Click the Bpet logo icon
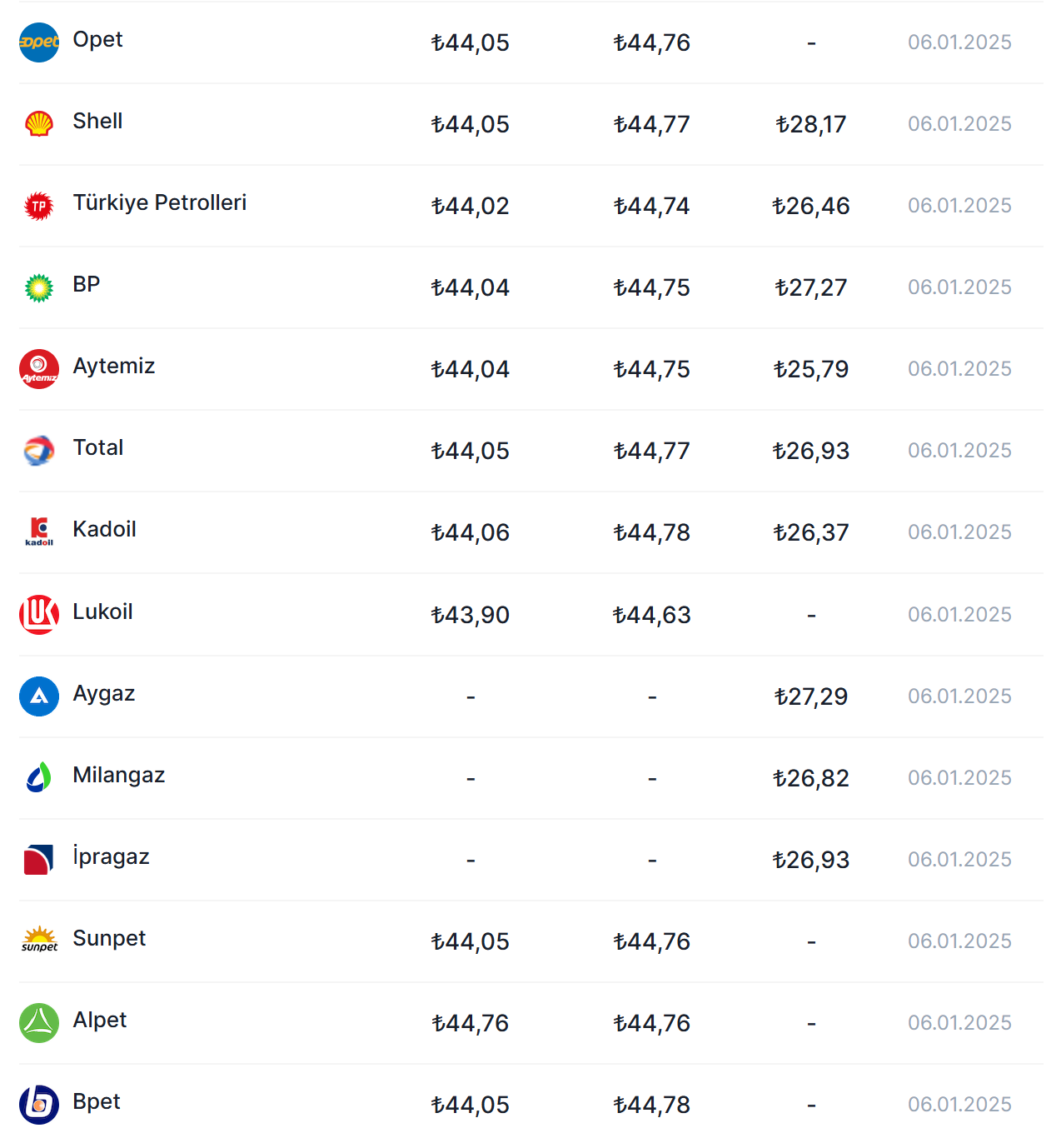This screenshot has height=1148, width=1046. (x=39, y=1105)
